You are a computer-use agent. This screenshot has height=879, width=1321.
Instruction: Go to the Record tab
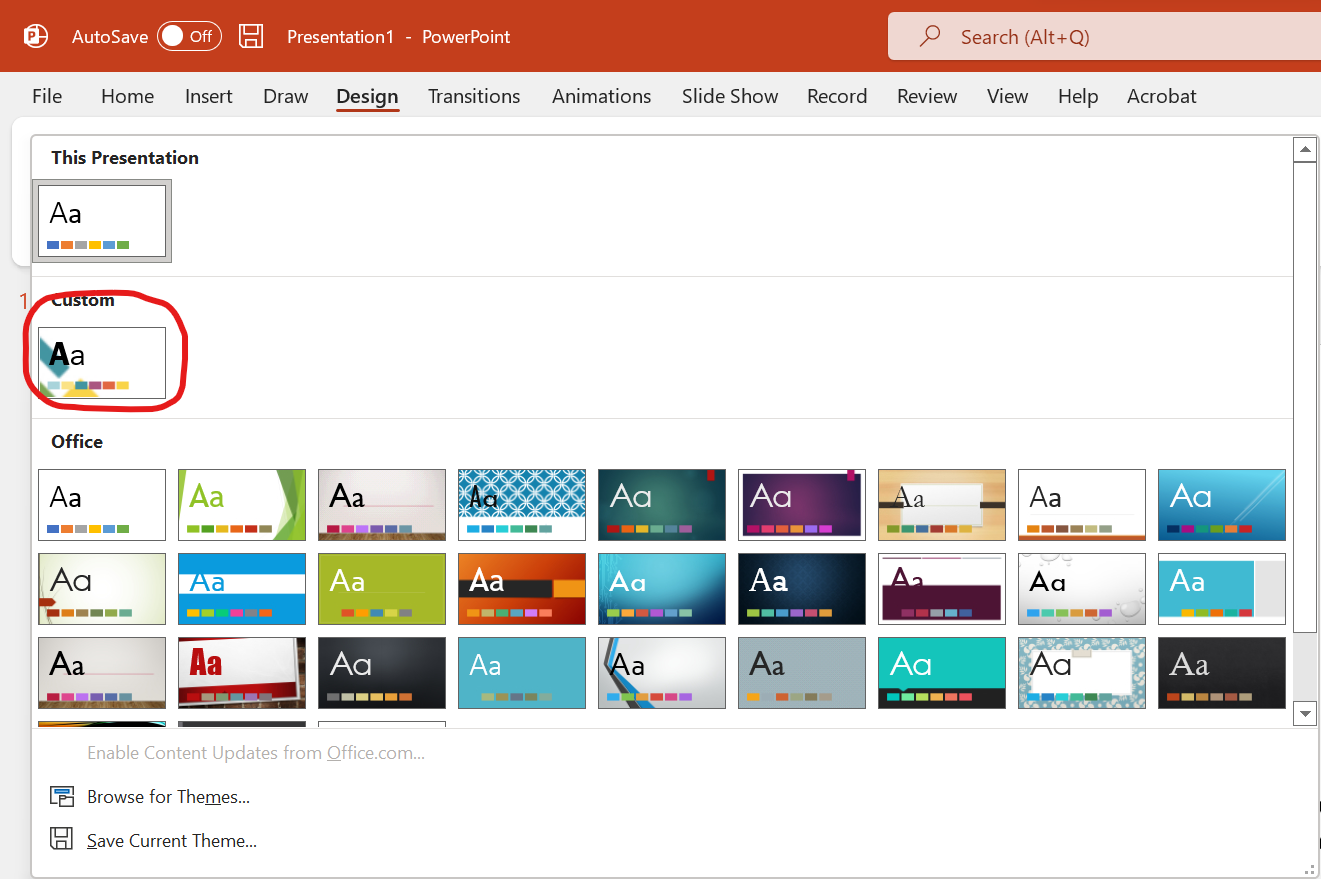(837, 96)
